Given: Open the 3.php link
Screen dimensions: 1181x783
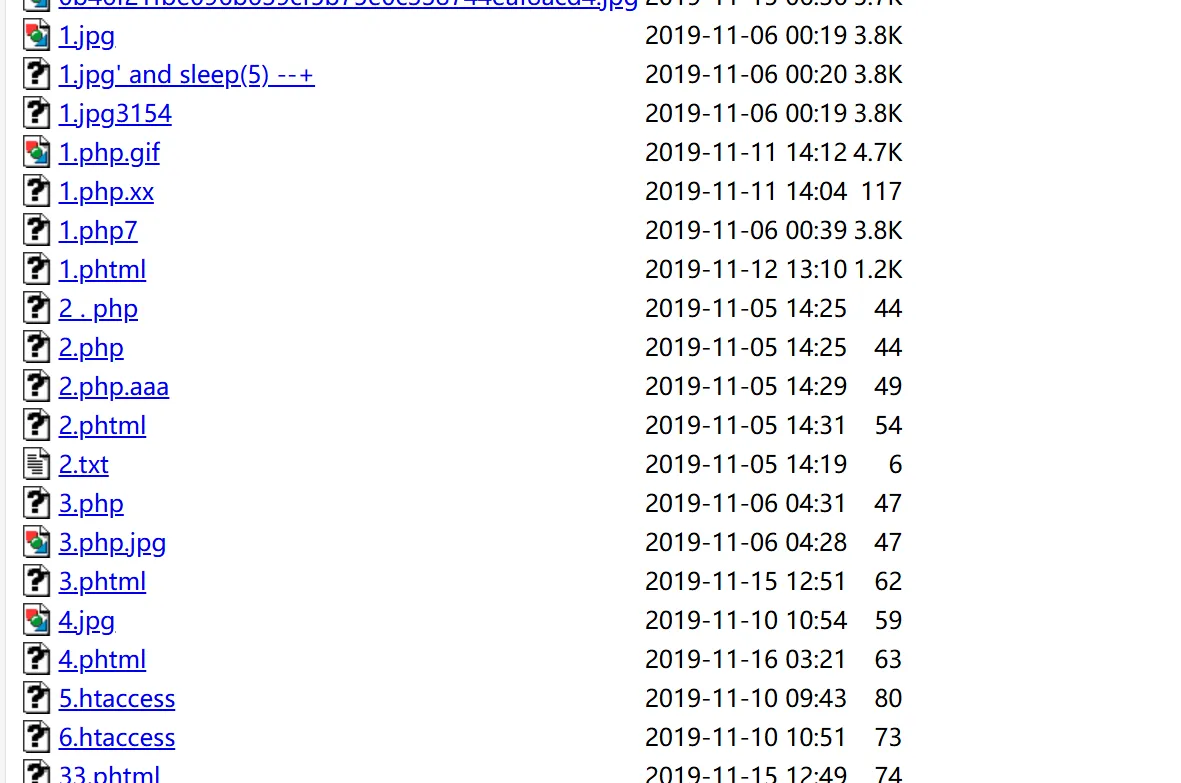Looking at the screenshot, I should coord(91,504).
